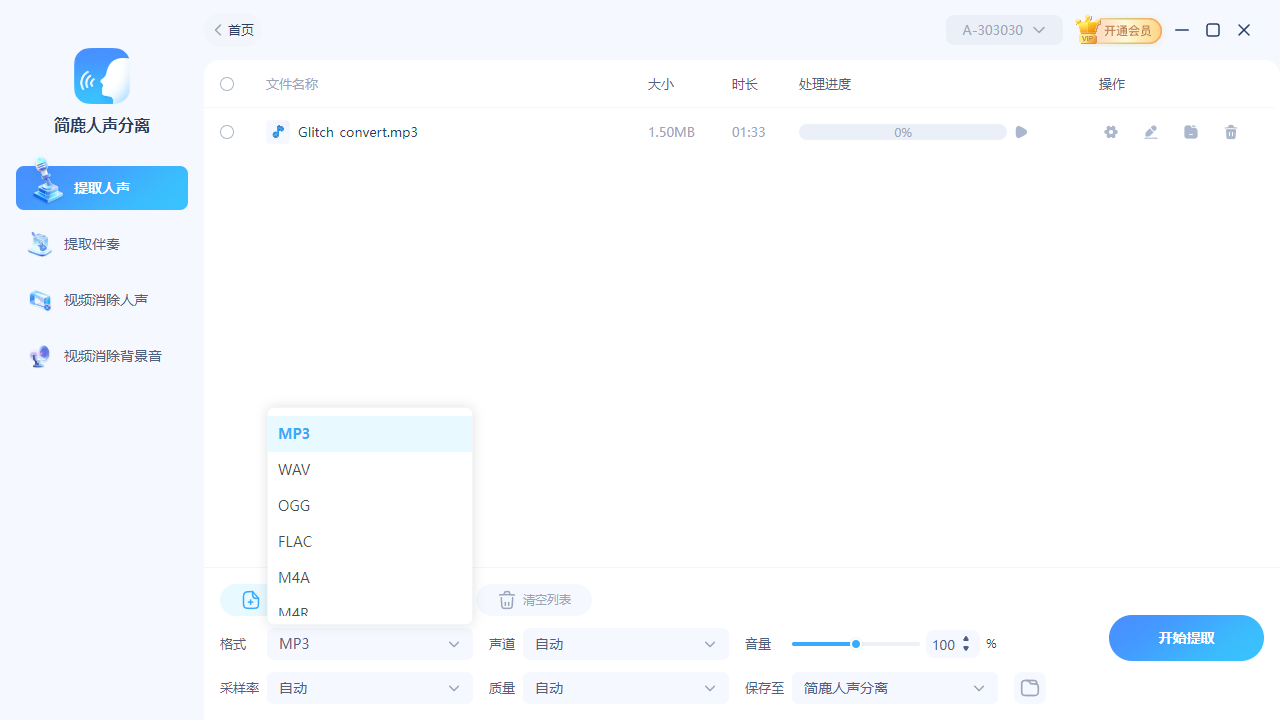Open the 提取伴奏 feature
Image resolution: width=1280 pixels, height=720 pixels.
[101, 243]
